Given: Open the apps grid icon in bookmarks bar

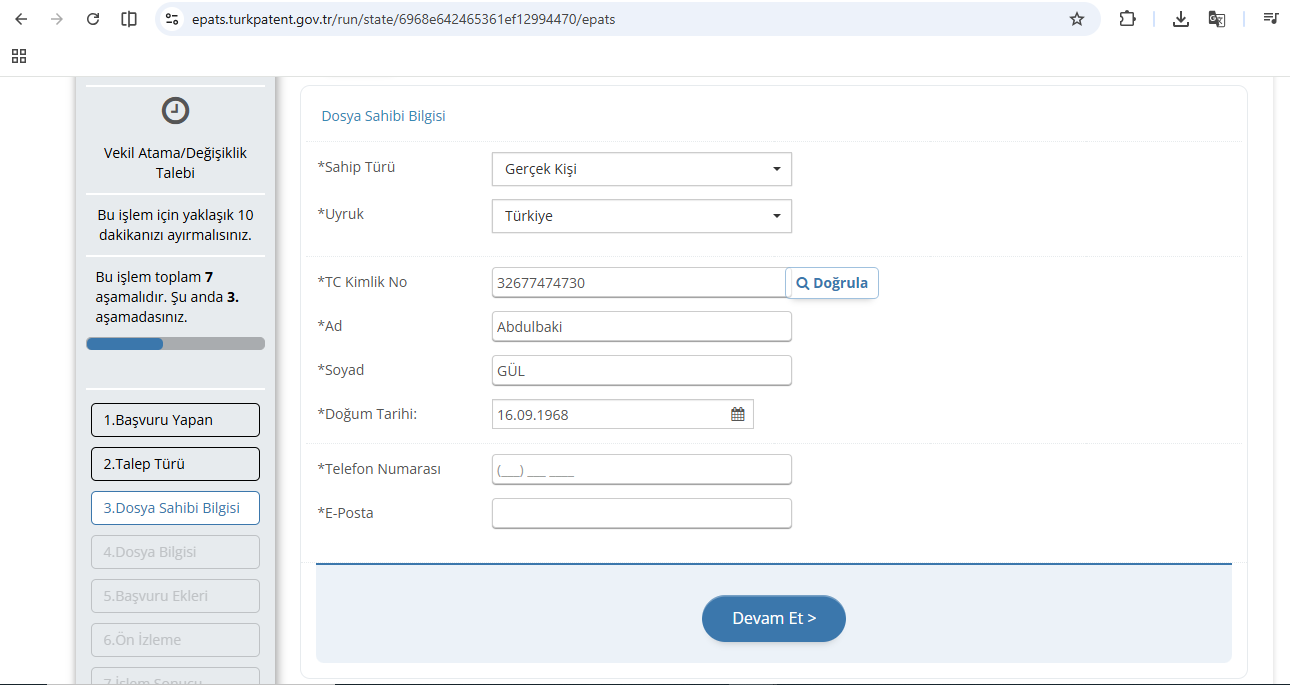Looking at the screenshot, I should [19, 56].
